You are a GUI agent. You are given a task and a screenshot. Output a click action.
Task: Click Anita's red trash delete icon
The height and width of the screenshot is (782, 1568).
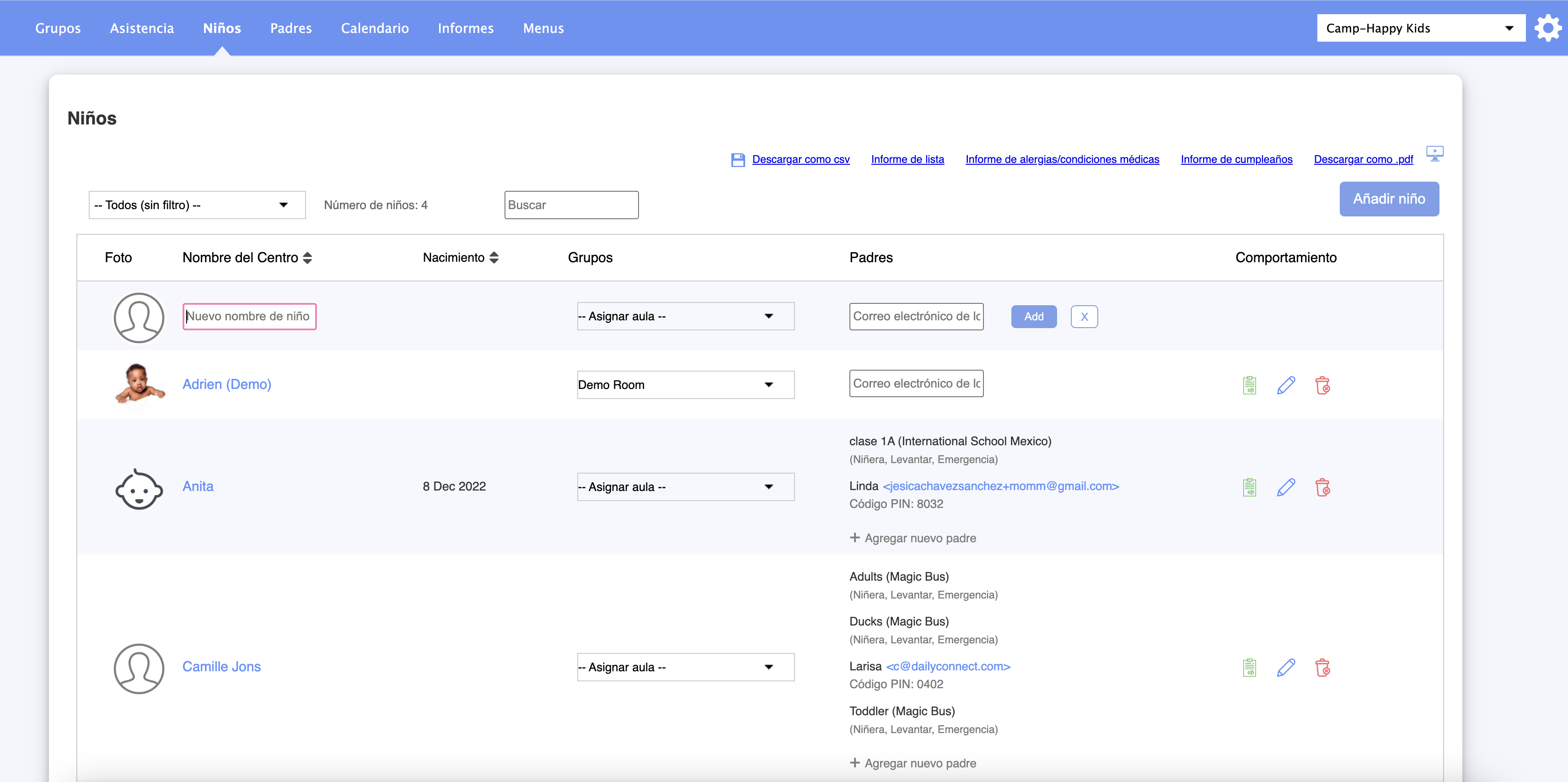coord(1322,487)
